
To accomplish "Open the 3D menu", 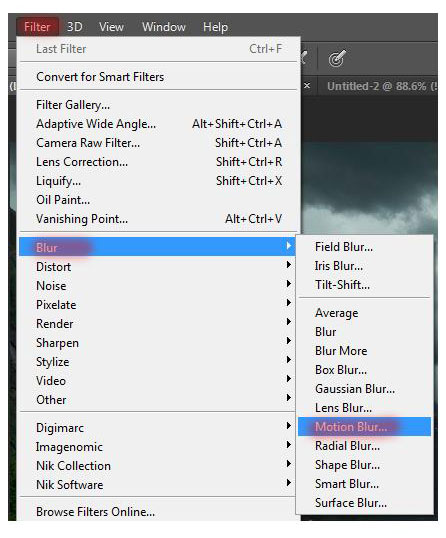I will coord(74,27).
